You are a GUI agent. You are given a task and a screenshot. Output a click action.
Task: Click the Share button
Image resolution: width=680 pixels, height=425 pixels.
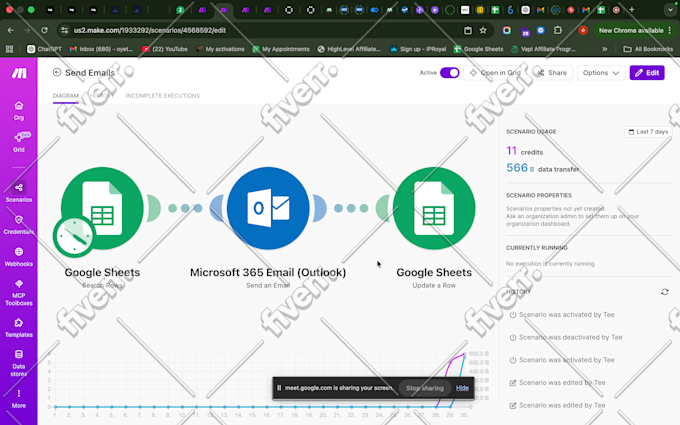(552, 73)
